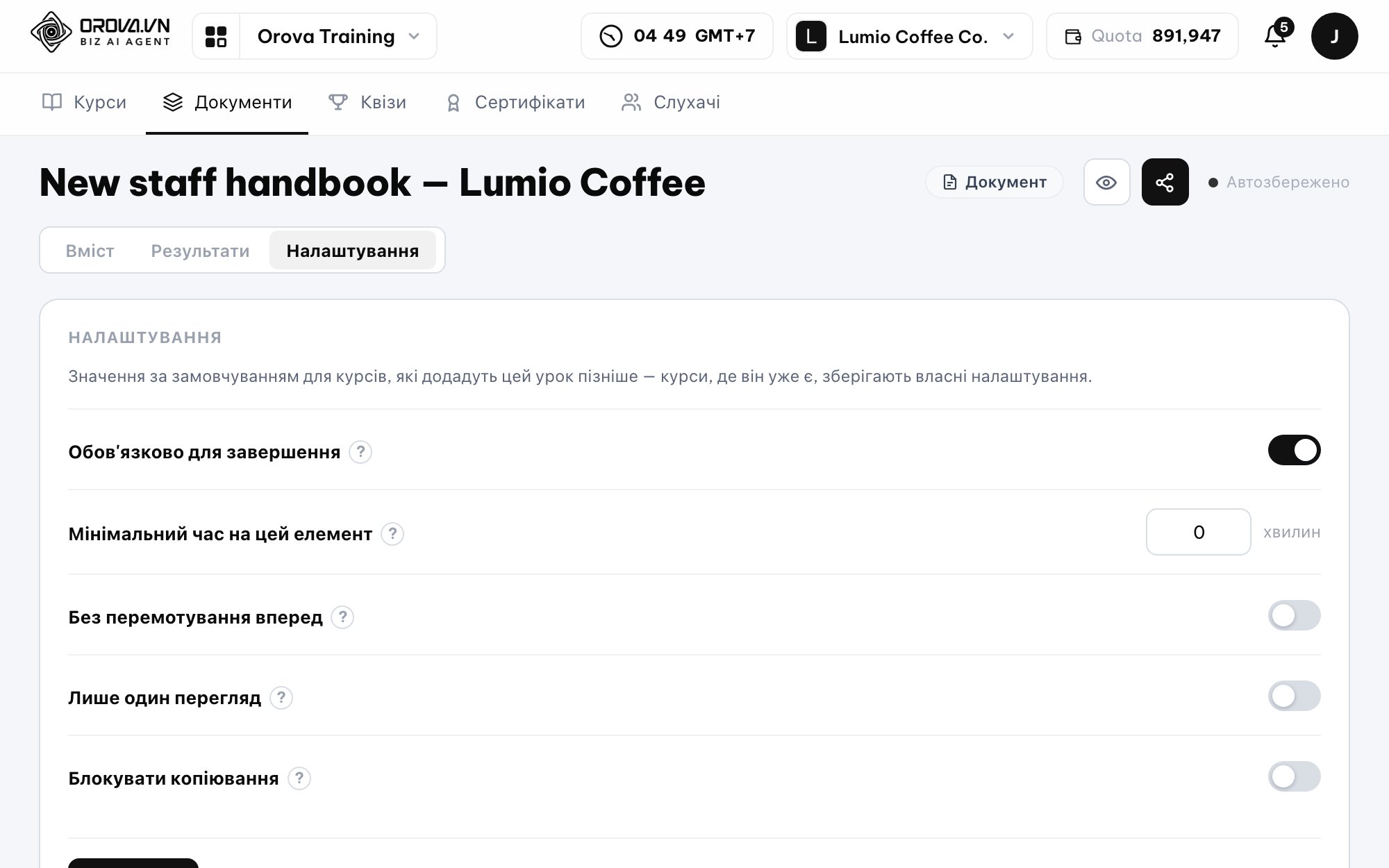
Task: Click the 04 49 GMT+7 time display
Action: tap(676, 36)
